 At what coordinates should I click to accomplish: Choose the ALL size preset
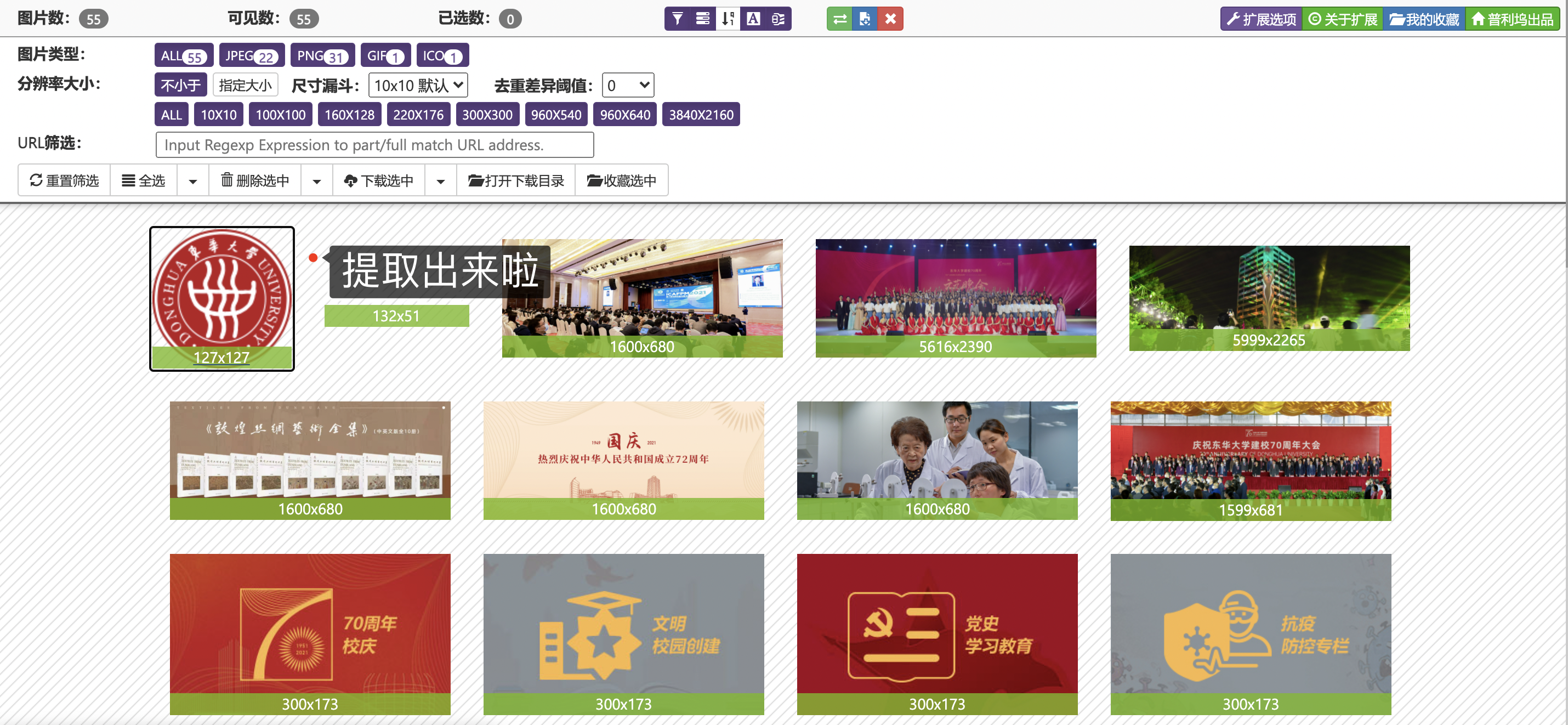pyautogui.click(x=172, y=115)
